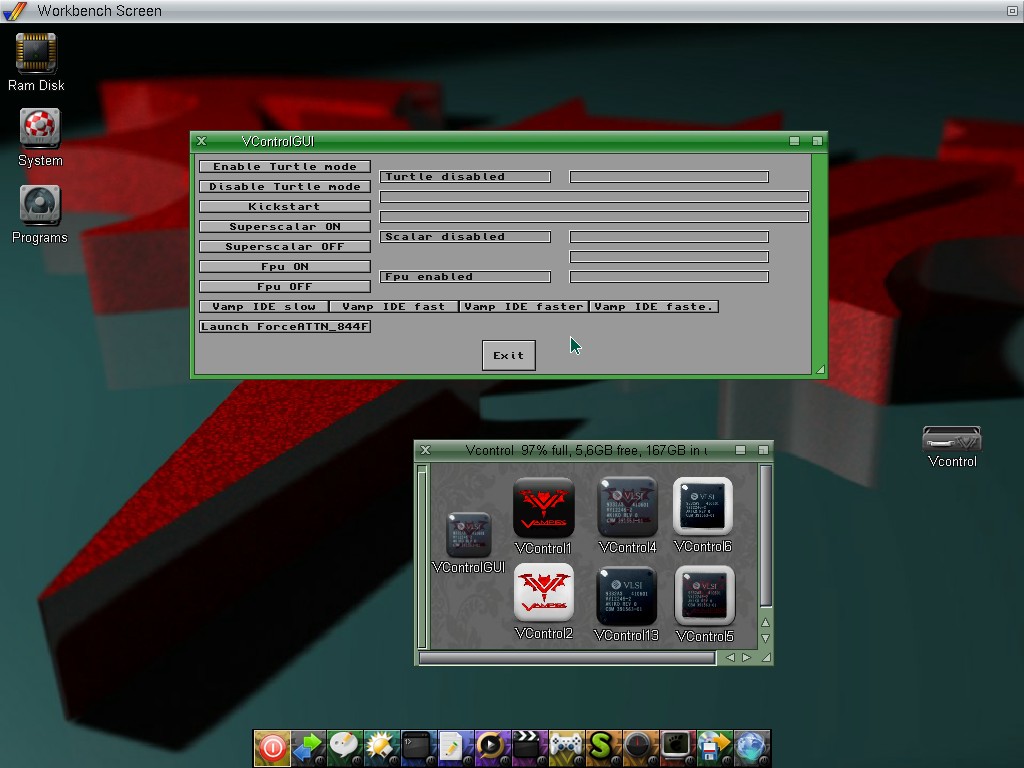Image resolution: width=1024 pixels, height=768 pixels.
Task: Click the Kickstart button
Action: tap(285, 207)
